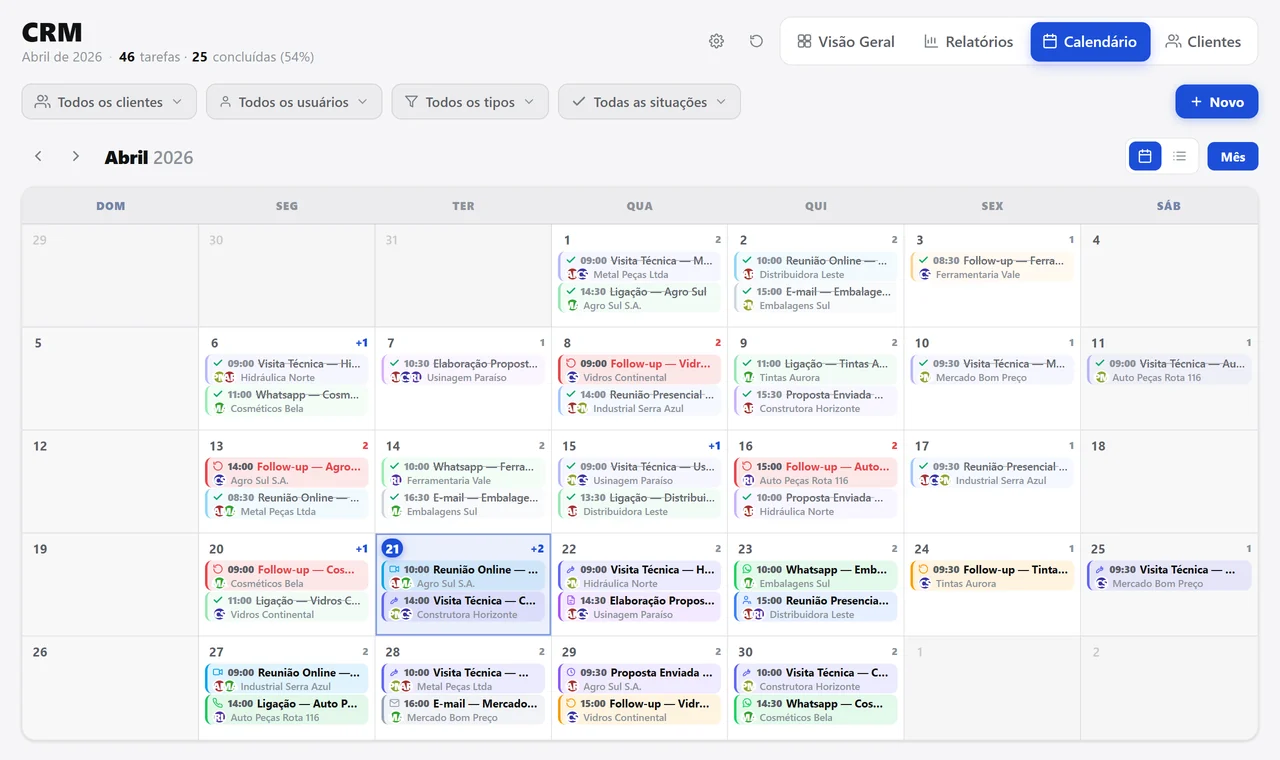
Task: Click checkmark on 09:00 Visita Técnica Auto Peças
Action: pyautogui.click(x=1100, y=364)
